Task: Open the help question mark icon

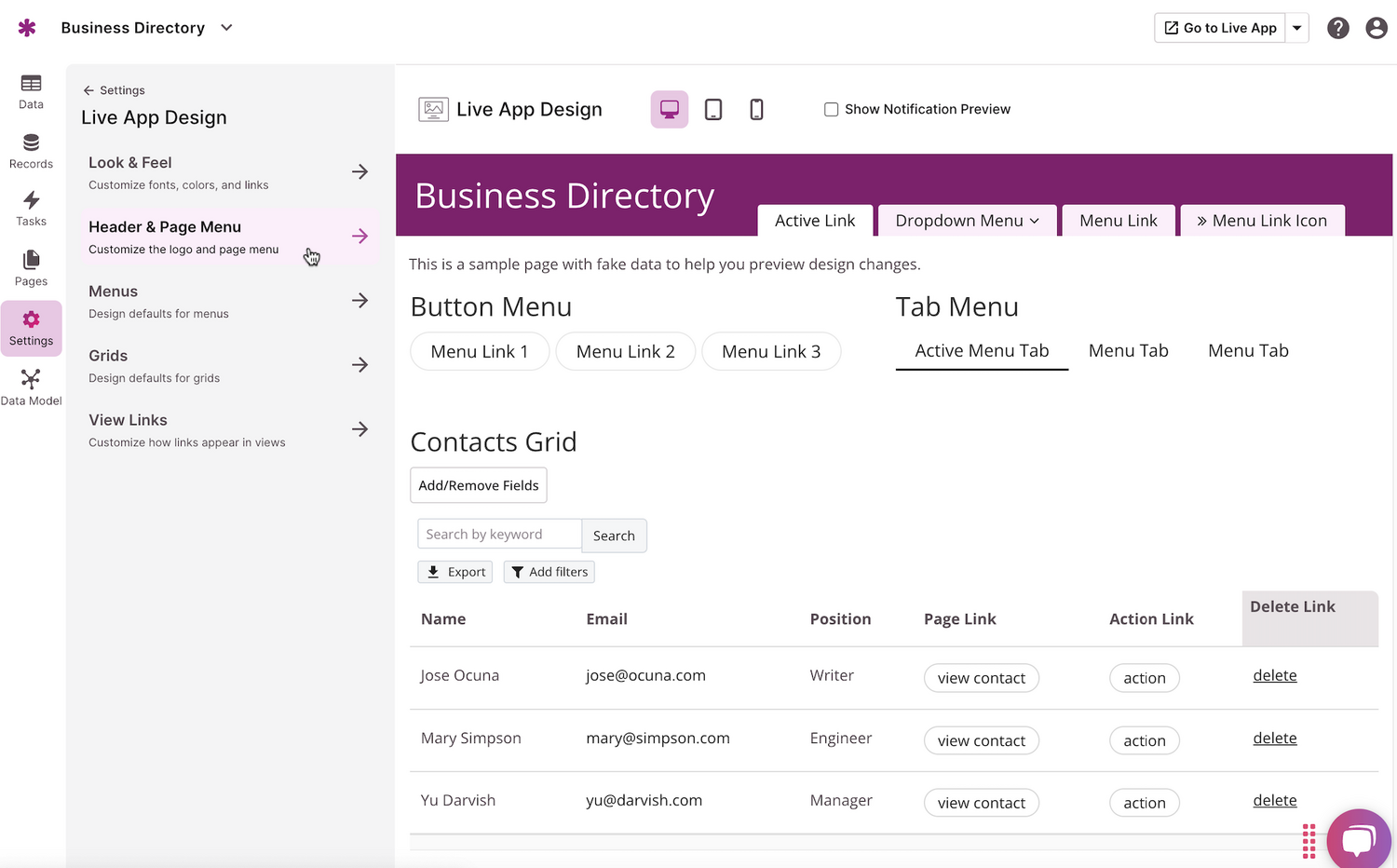Action: [x=1337, y=28]
